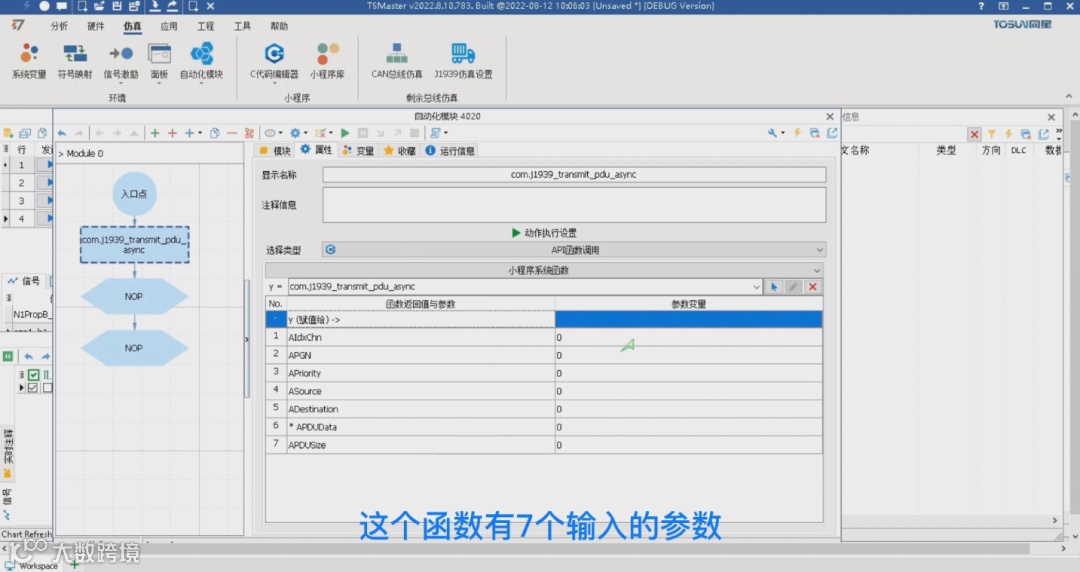1080x572 pixels.
Task: Open the 信号激励 signal stimulation tool
Action: tap(121, 61)
